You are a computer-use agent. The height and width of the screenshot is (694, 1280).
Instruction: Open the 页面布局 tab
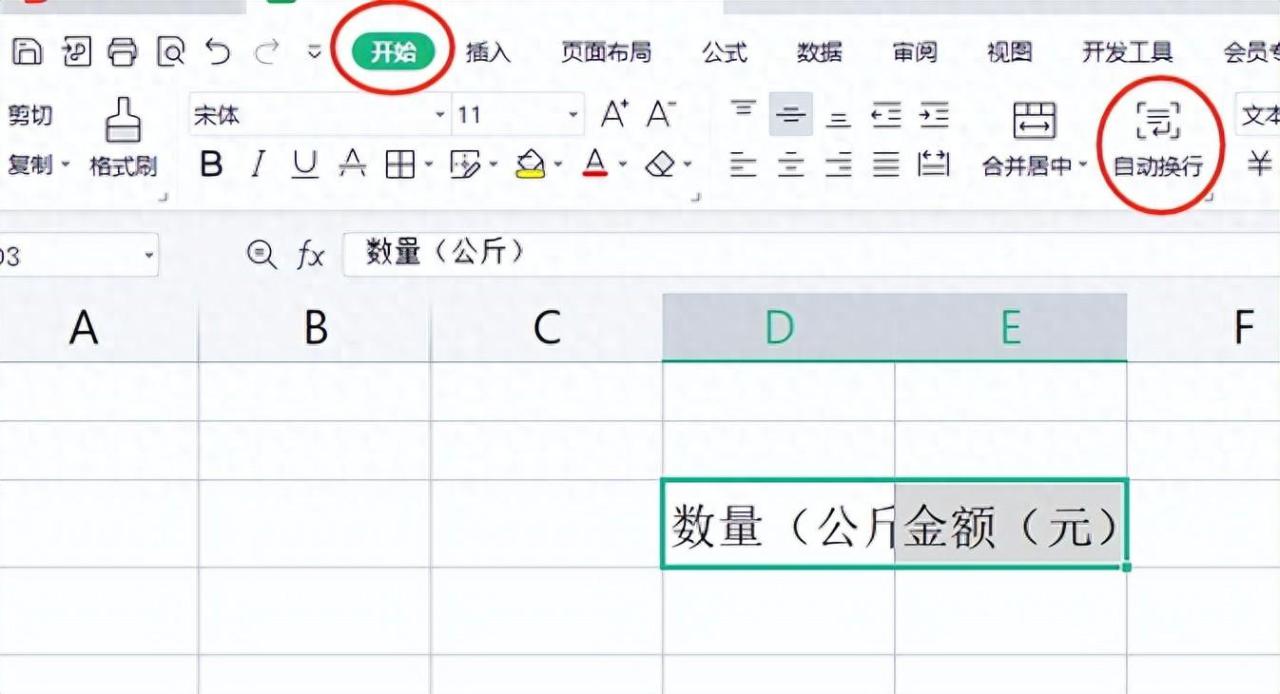click(x=605, y=52)
